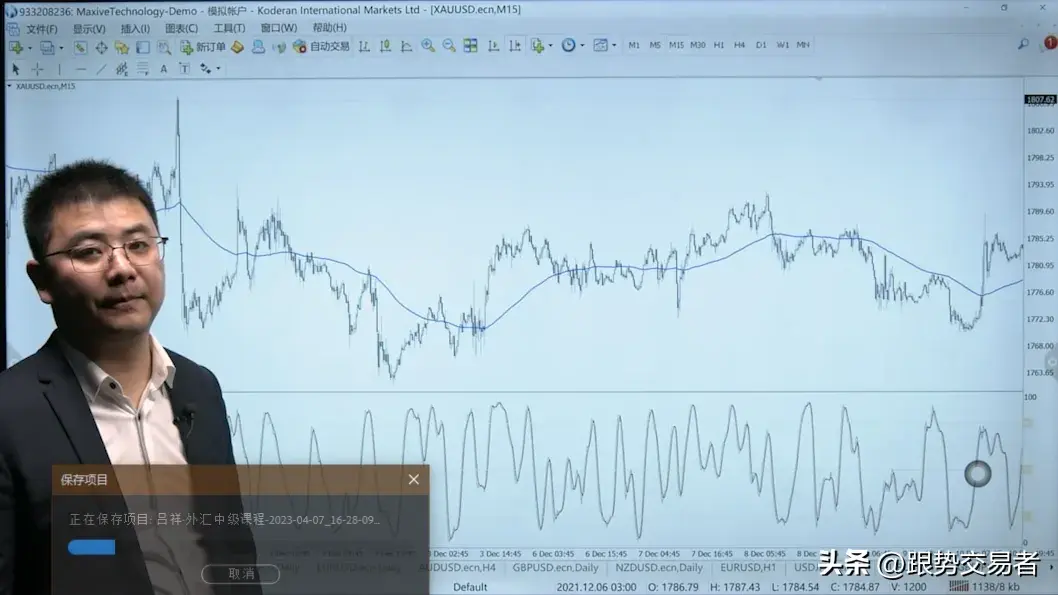Select the M1 timeframe
Image resolution: width=1058 pixels, height=595 pixels.
[634, 45]
